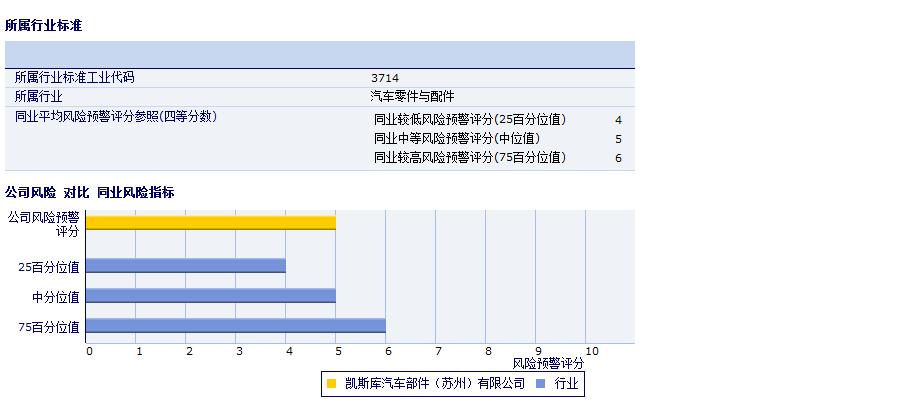Click the 行业 legend label

point(566,384)
